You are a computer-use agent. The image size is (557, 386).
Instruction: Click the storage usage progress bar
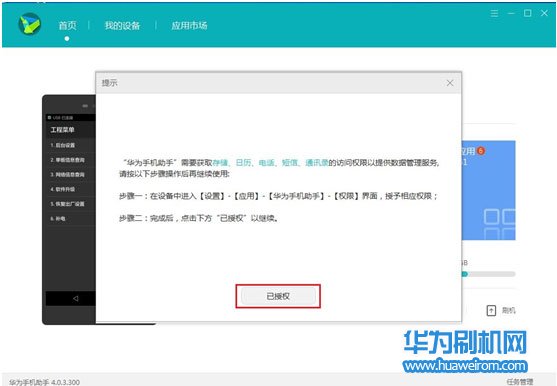488,274
